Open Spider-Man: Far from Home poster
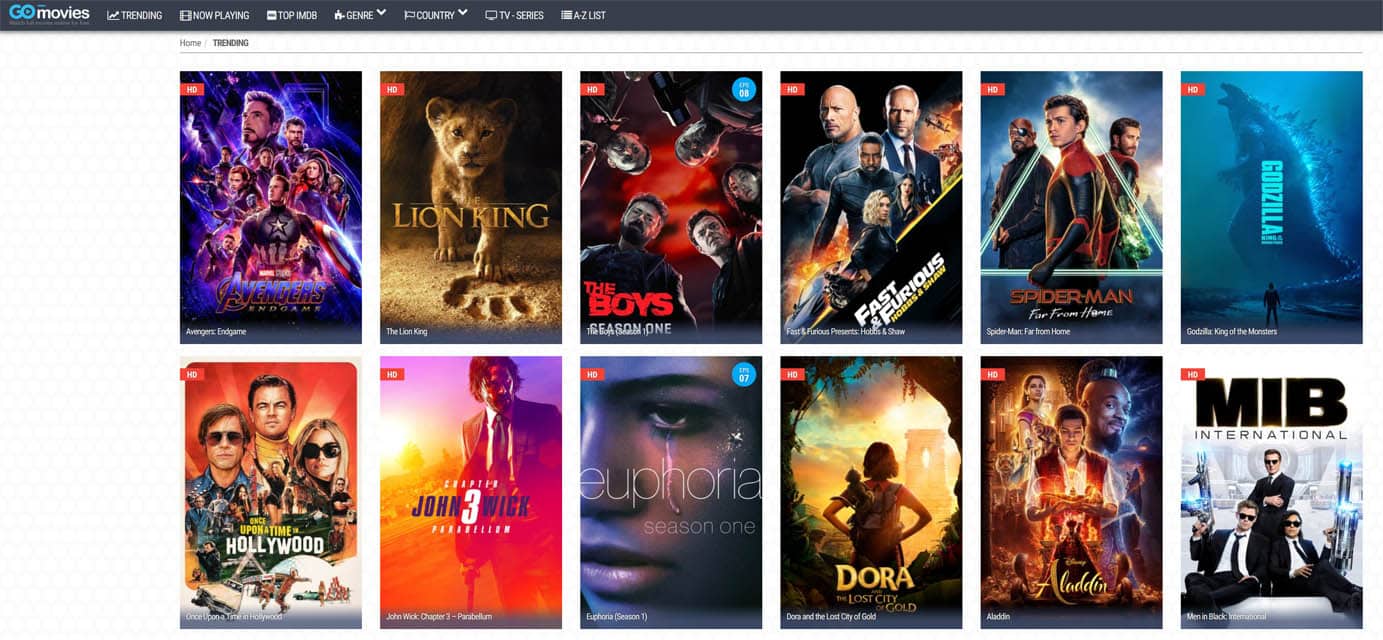The width and height of the screenshot is (1383, 640). [x=1071, y=207]
